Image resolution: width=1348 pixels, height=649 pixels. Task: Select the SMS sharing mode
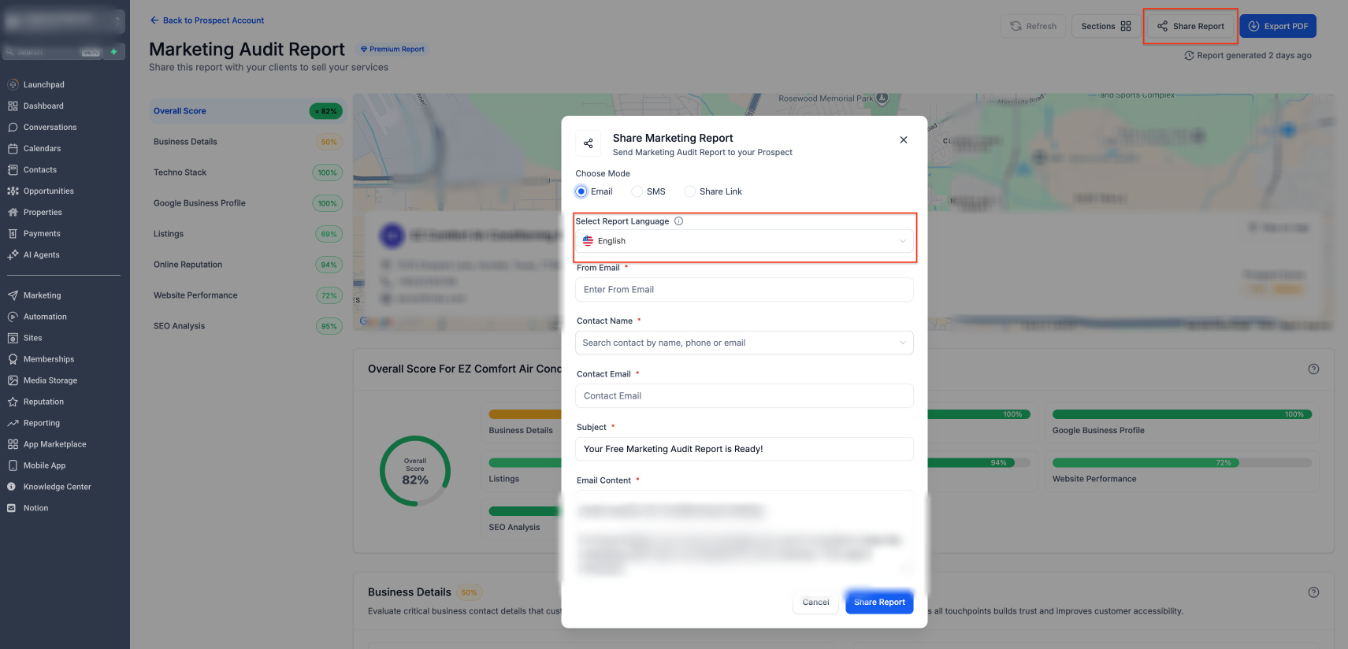(648, 191)
